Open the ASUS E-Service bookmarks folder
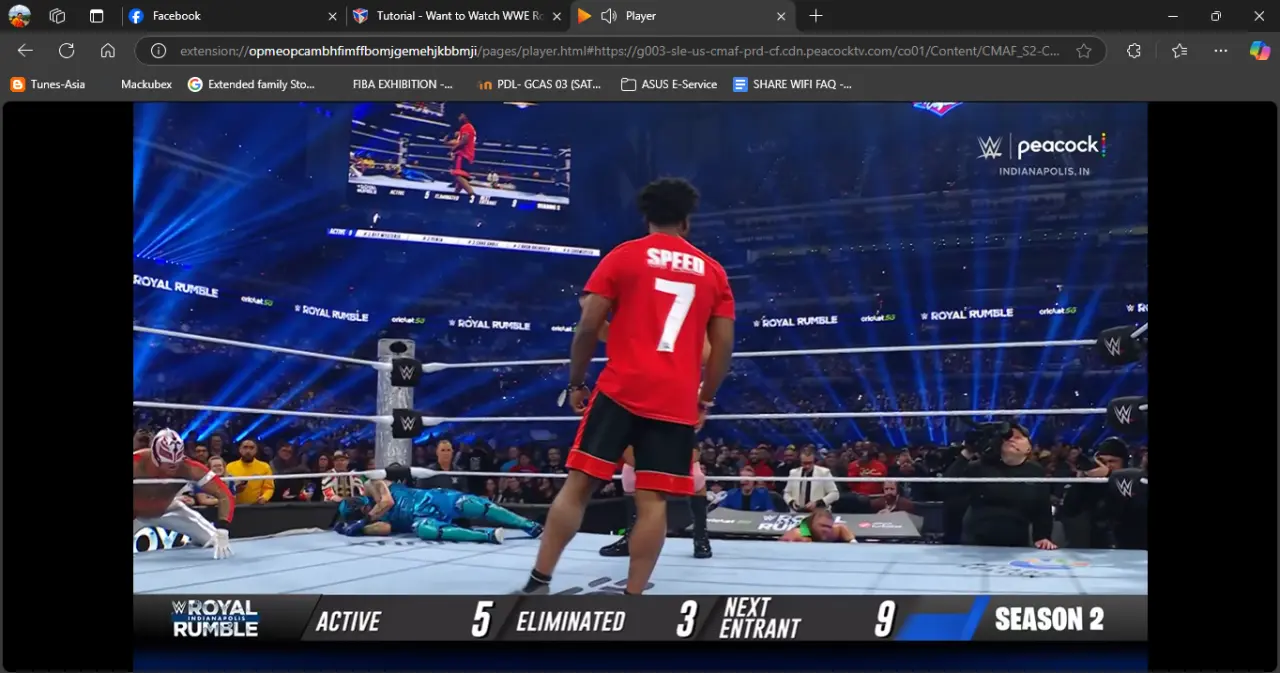1280x673 pixels. (669, 84)
